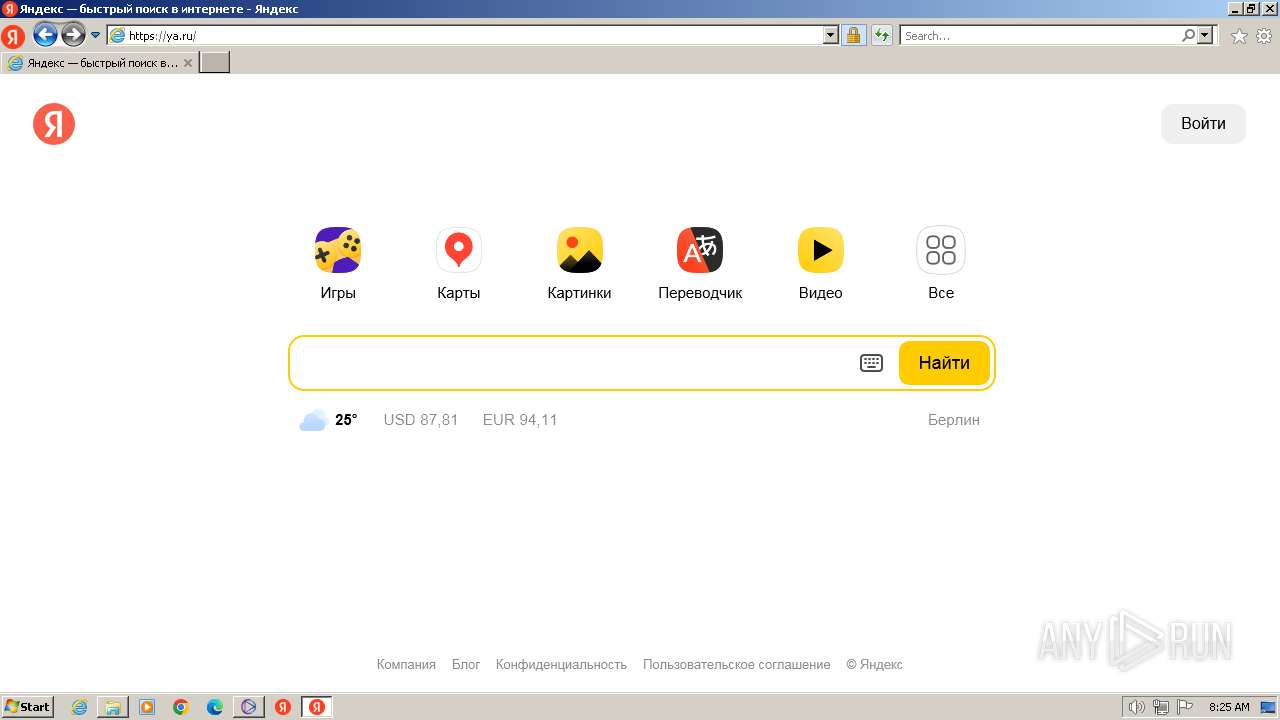Click the Берлин location link
This screenshot has height=720, width=1280.
coord(954,420)
